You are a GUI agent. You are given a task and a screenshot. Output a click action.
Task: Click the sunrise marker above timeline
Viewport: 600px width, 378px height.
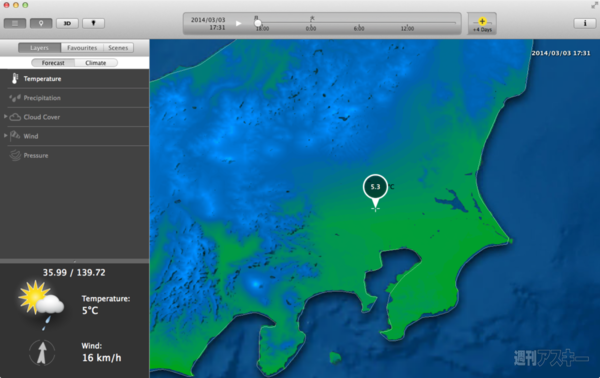(312, 18)
